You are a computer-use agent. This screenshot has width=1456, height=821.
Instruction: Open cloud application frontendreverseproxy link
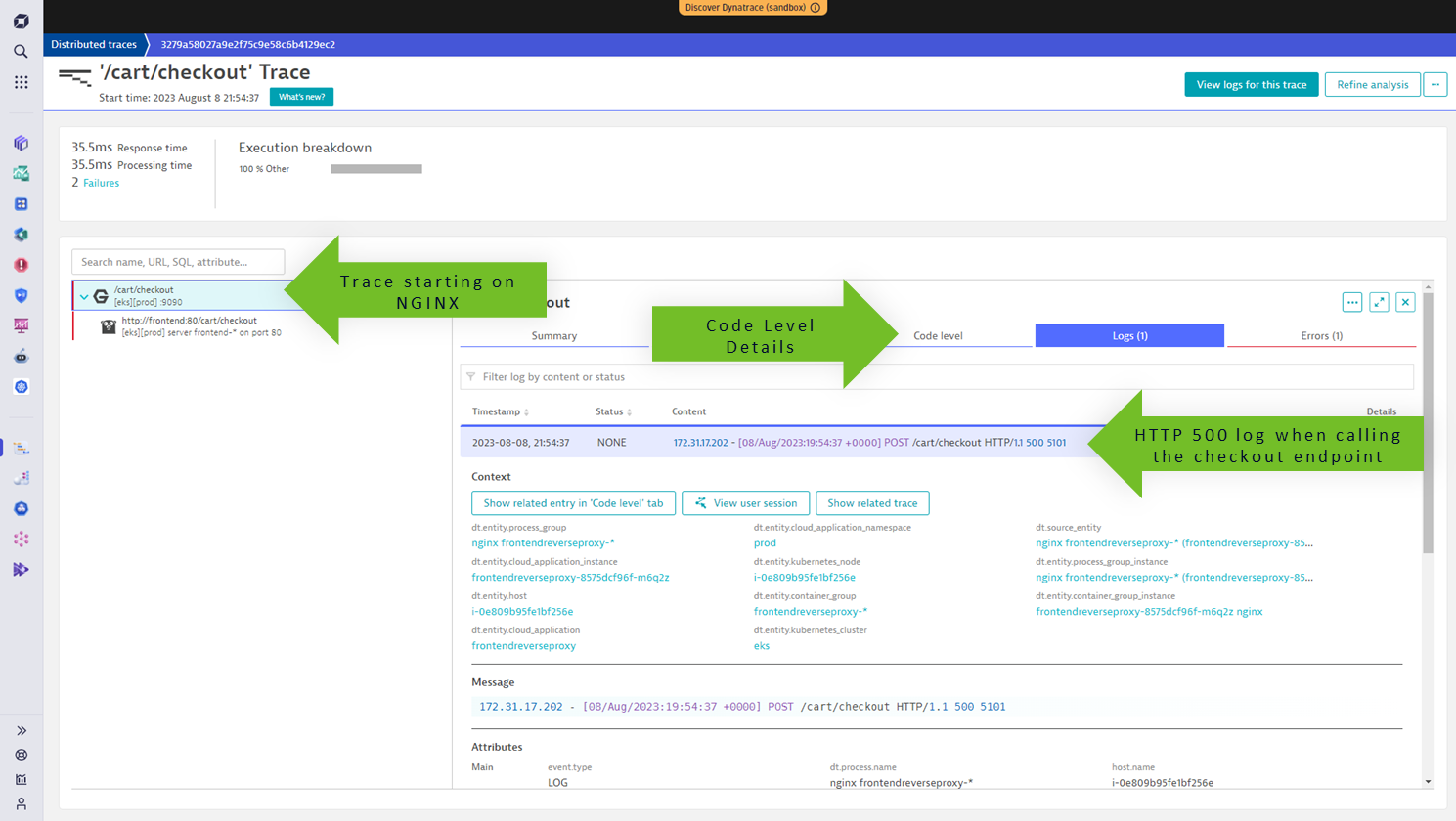[x=523, y=646]
